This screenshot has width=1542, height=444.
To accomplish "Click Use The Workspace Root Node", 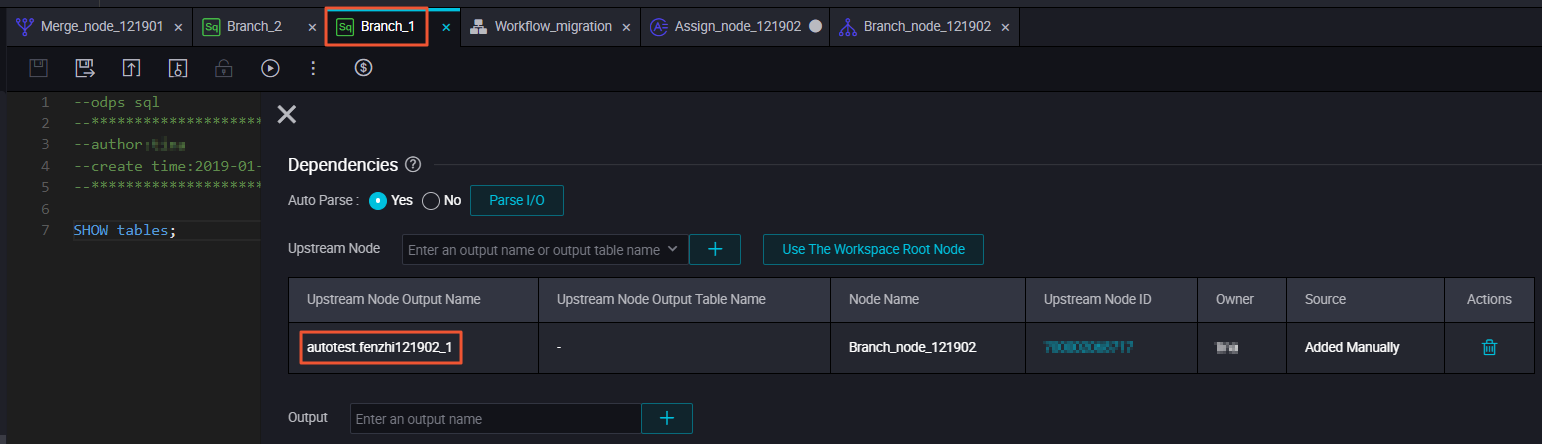I will pos(873,249).
